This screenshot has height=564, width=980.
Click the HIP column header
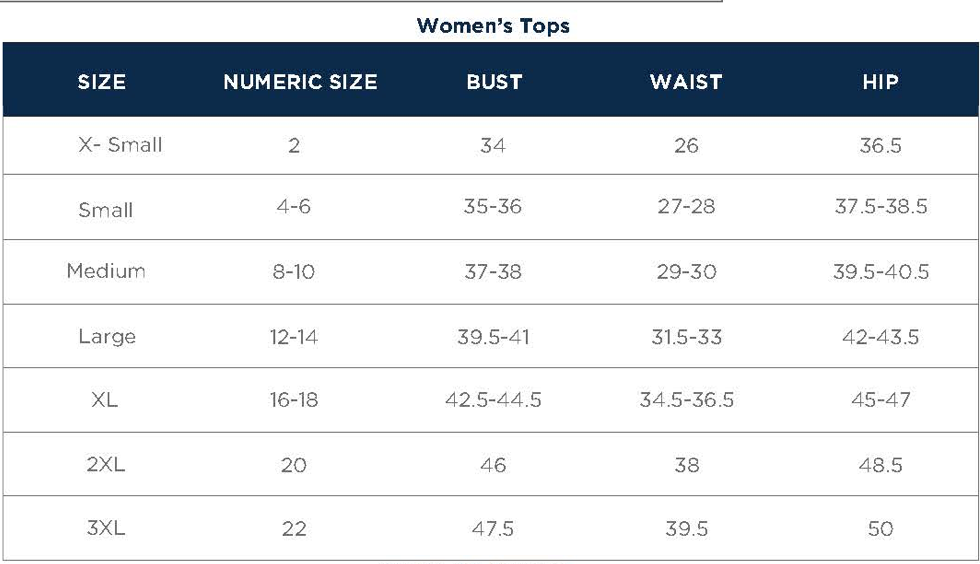[881, 82]
